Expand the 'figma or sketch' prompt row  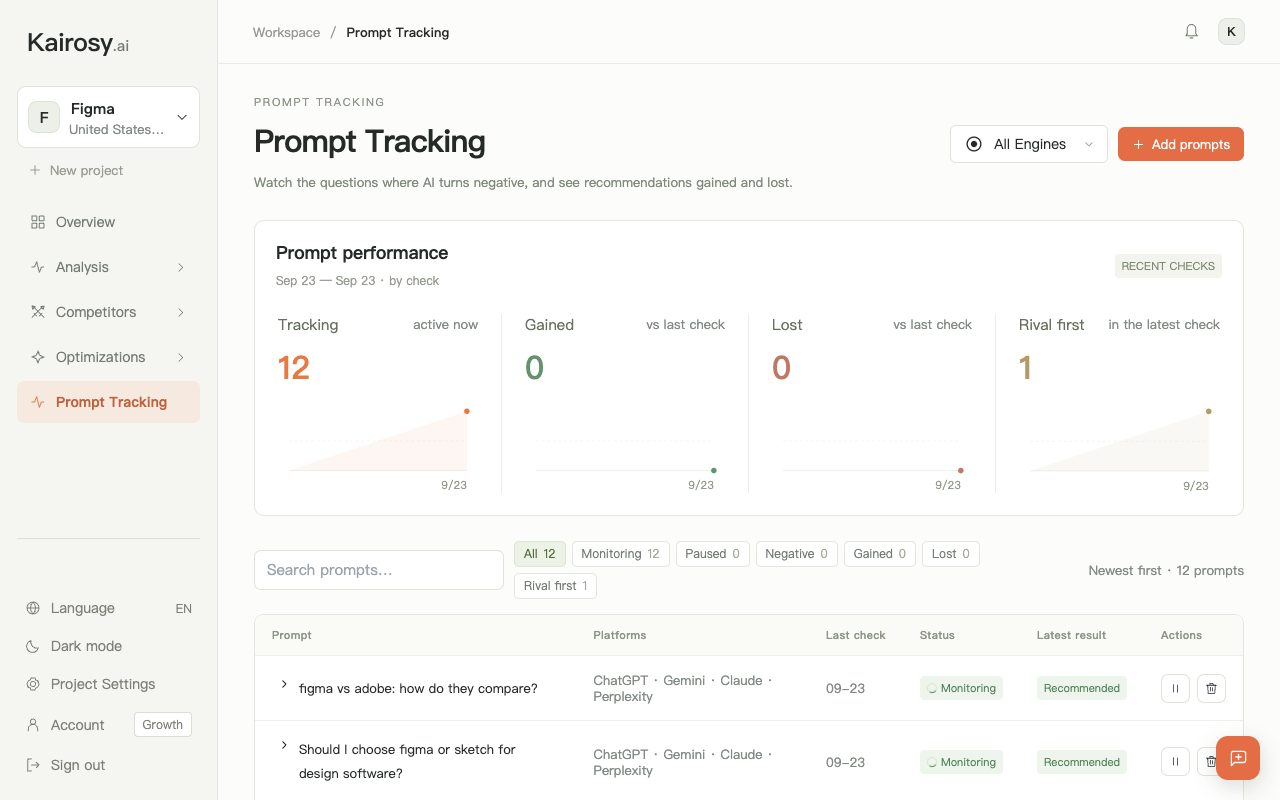(284, 745)
